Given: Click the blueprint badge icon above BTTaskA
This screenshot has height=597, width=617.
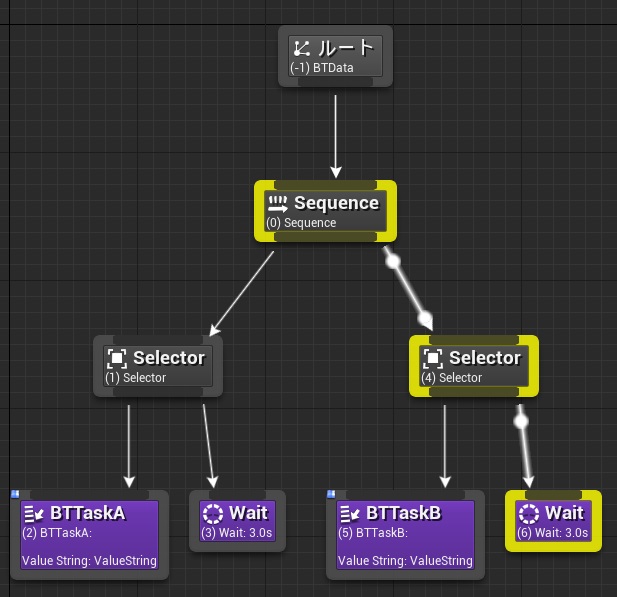Looking at the screenshot, I should (15, 493).
